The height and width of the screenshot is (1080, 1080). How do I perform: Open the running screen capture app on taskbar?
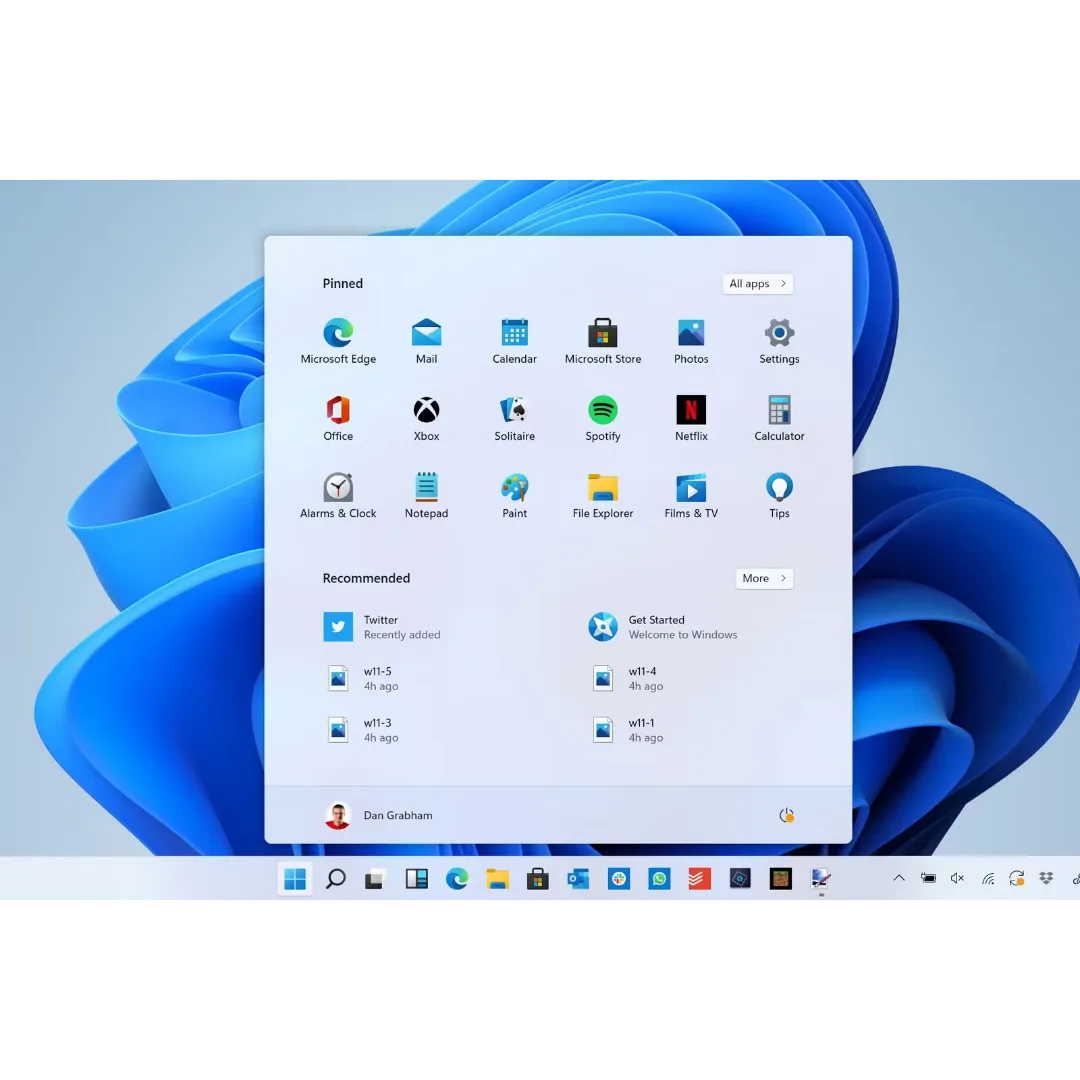point(820,879)
